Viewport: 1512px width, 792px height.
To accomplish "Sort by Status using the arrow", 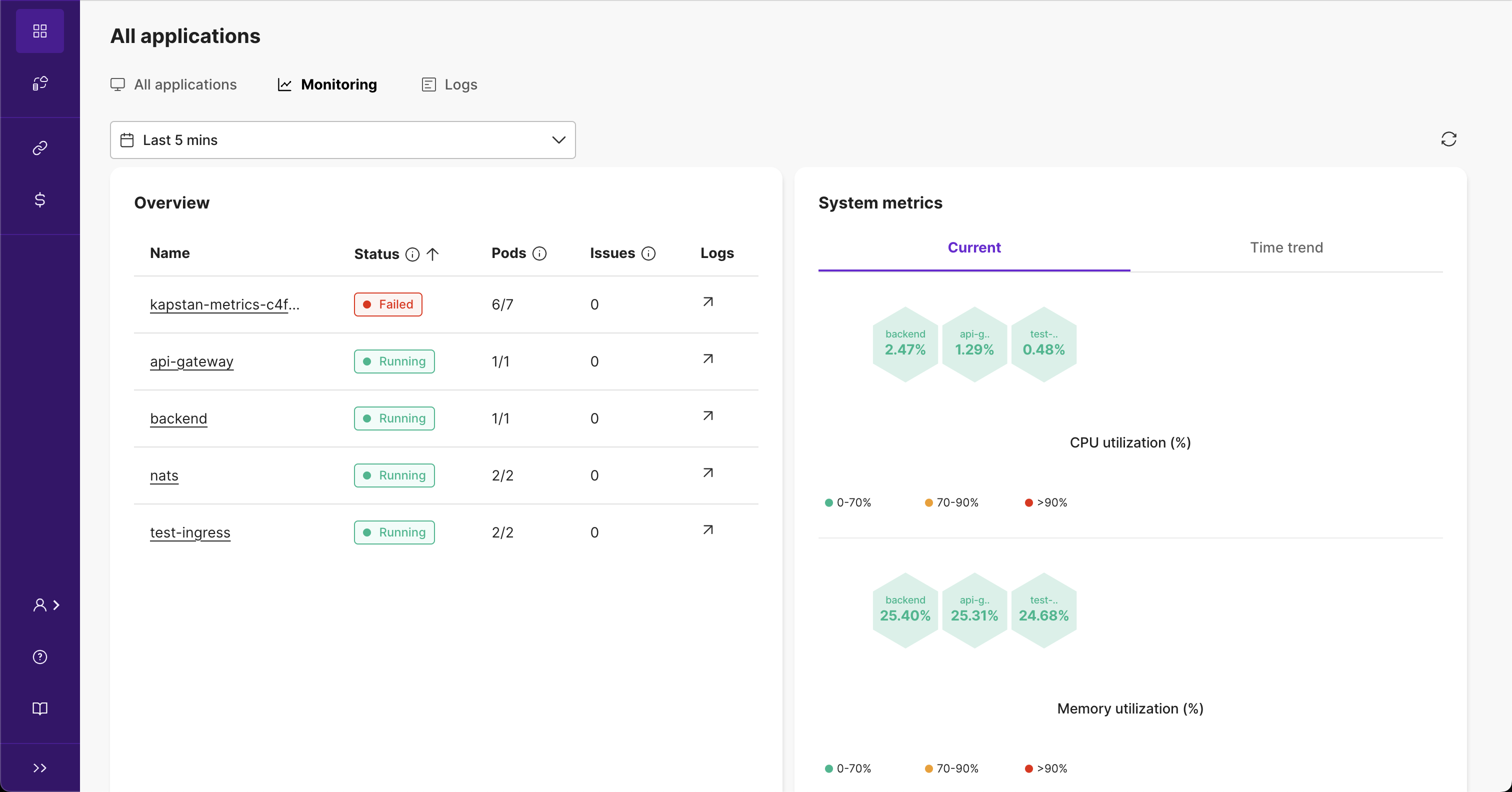I will tap(432, 254).
